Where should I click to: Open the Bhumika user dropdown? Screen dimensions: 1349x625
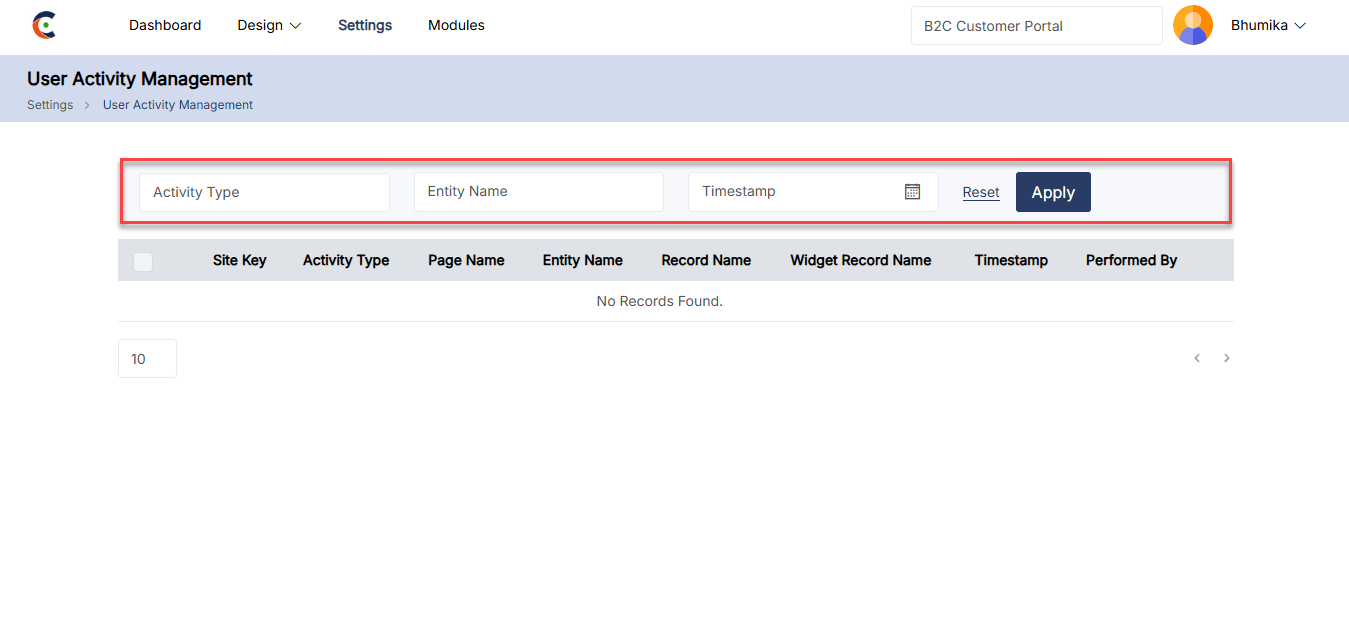click(x=1268, y=26)
